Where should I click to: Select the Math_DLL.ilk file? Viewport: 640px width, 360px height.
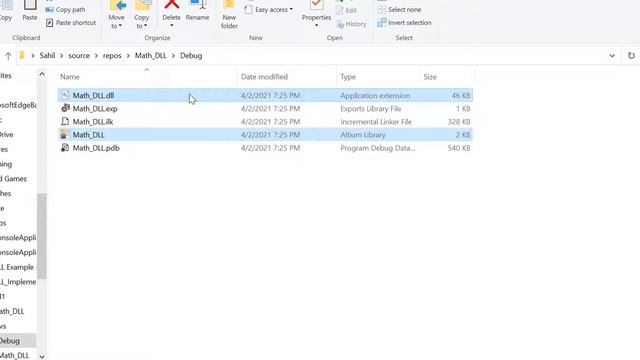click(x=265, y=122)
